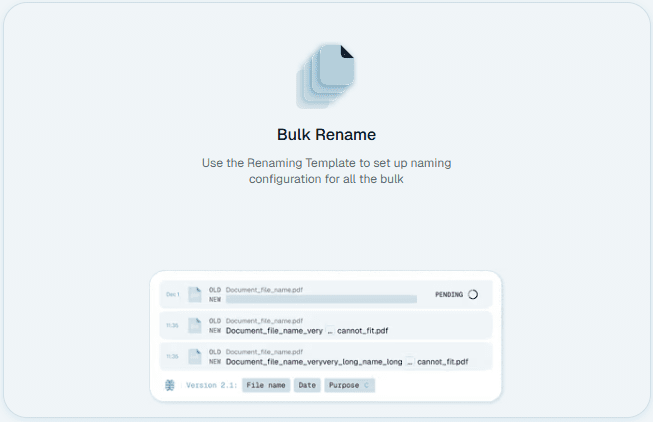Click the Bulk Rename heading
Screen dimensions: 653x422
tap(326, 135)
